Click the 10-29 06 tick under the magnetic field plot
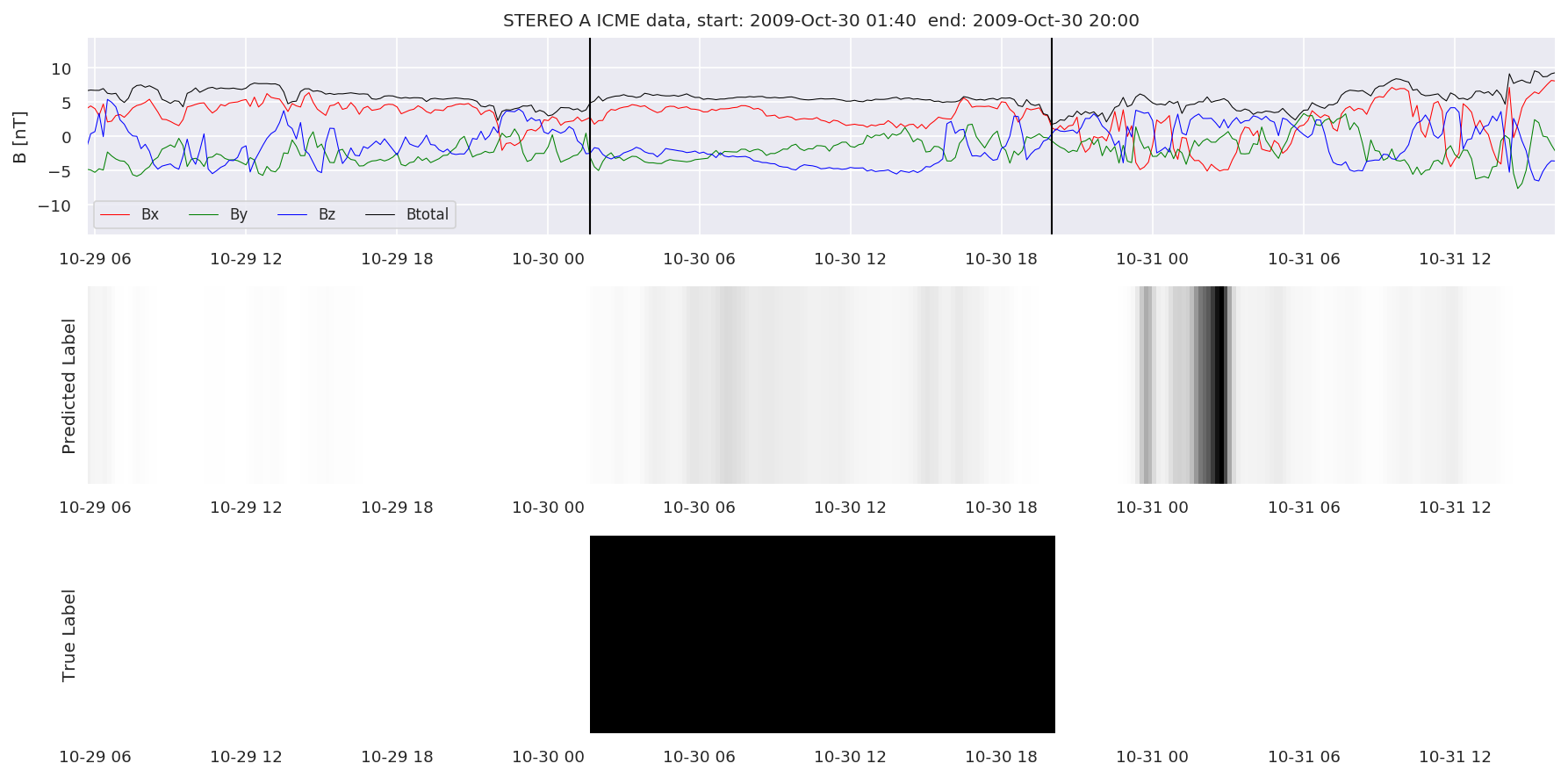The image size is (1568, 778). [95, 259]
